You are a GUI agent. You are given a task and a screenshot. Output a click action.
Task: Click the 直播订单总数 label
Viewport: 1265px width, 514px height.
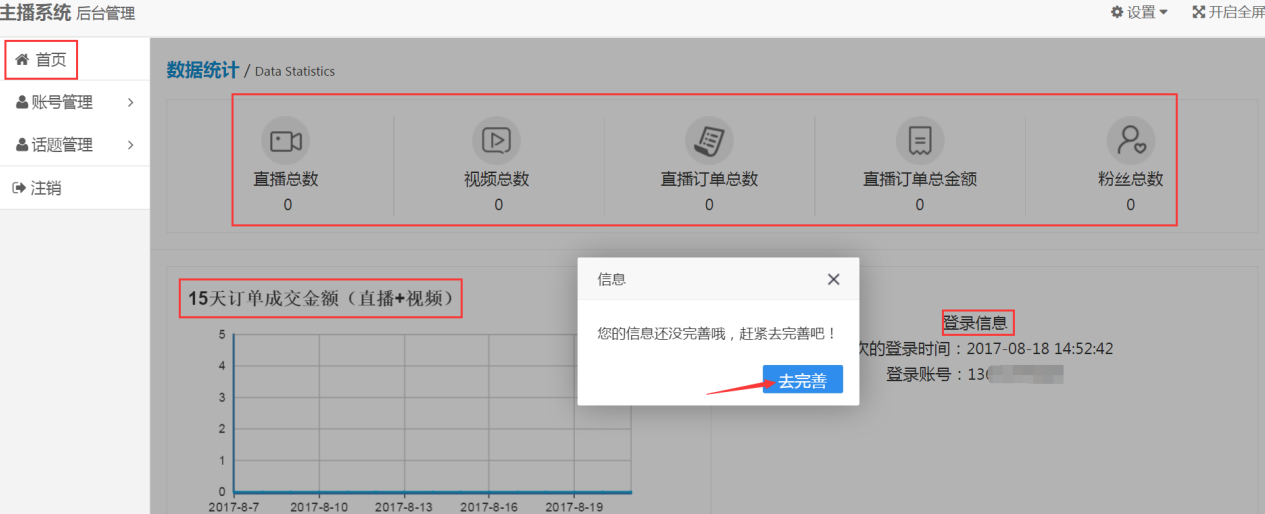pyautogui.click(x=709, y=180)
